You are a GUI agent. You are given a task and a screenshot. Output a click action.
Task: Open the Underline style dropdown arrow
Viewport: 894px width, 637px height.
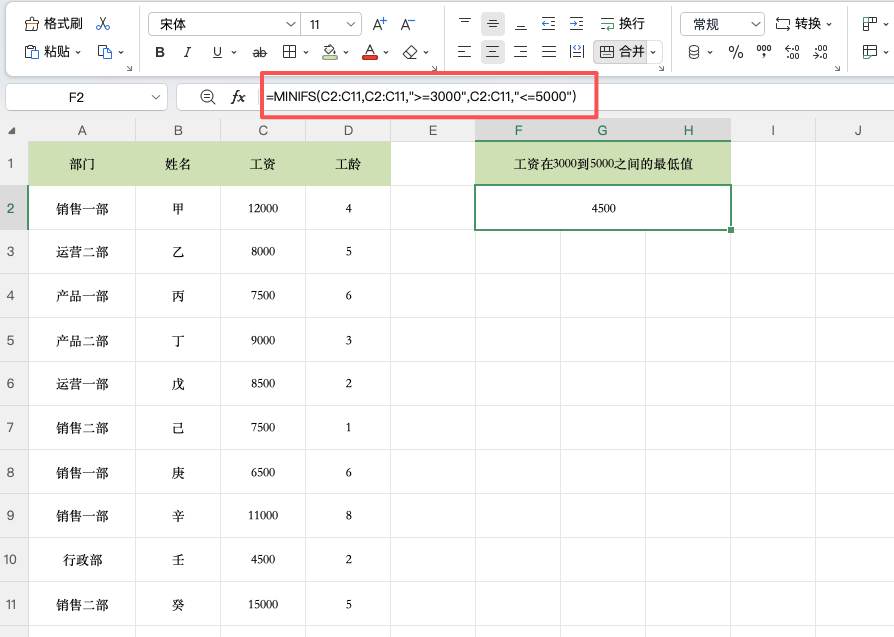tap(234, 52)
